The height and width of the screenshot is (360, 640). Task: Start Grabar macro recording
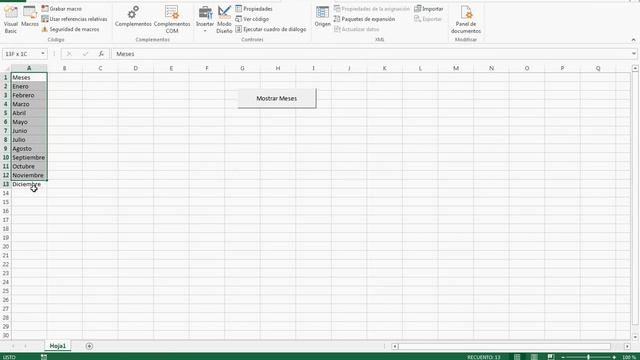(x=62, y=9)
